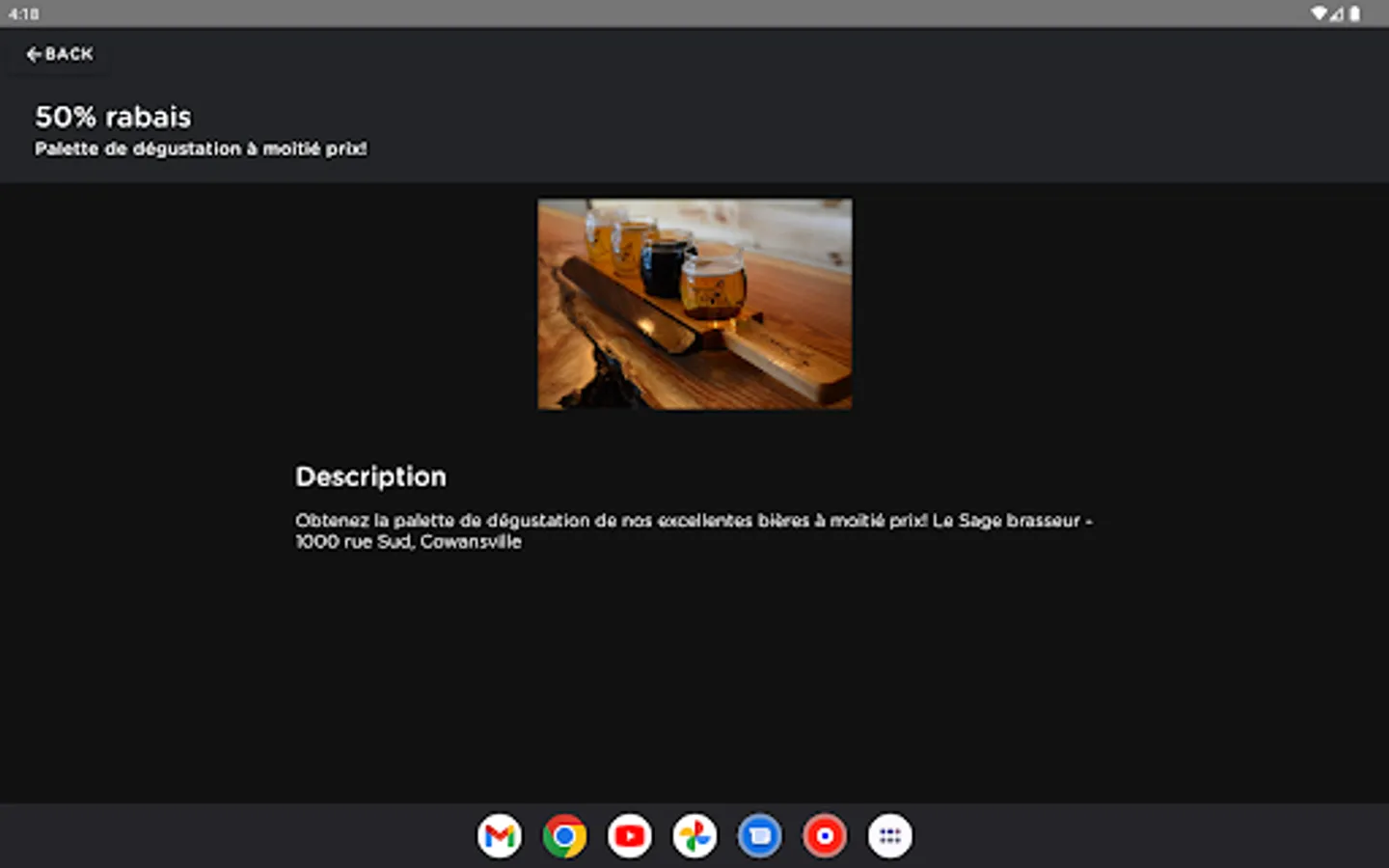Open Chrome browser in the dock

(x=564, y=836)
